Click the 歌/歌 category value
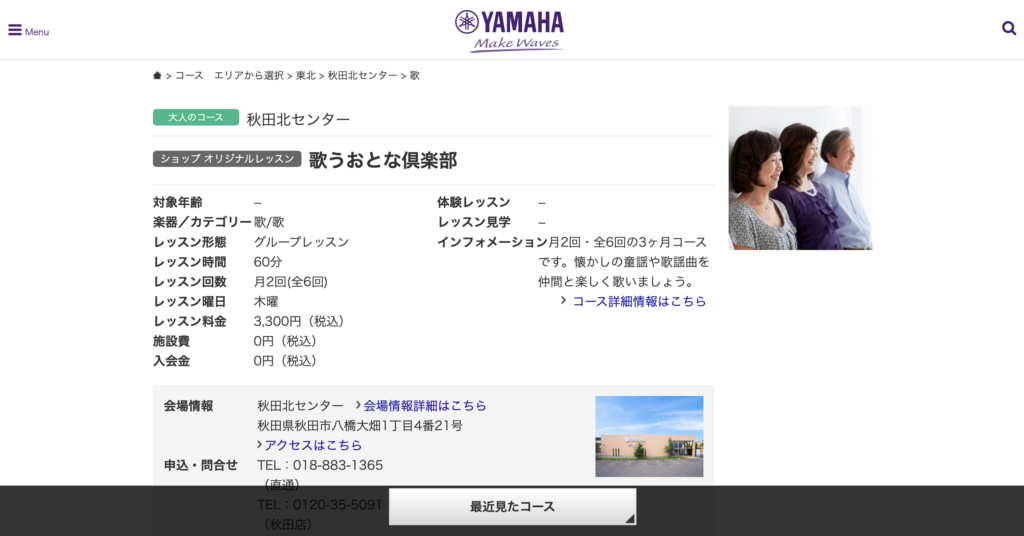The image size is (1024, 536). [269, 222]
